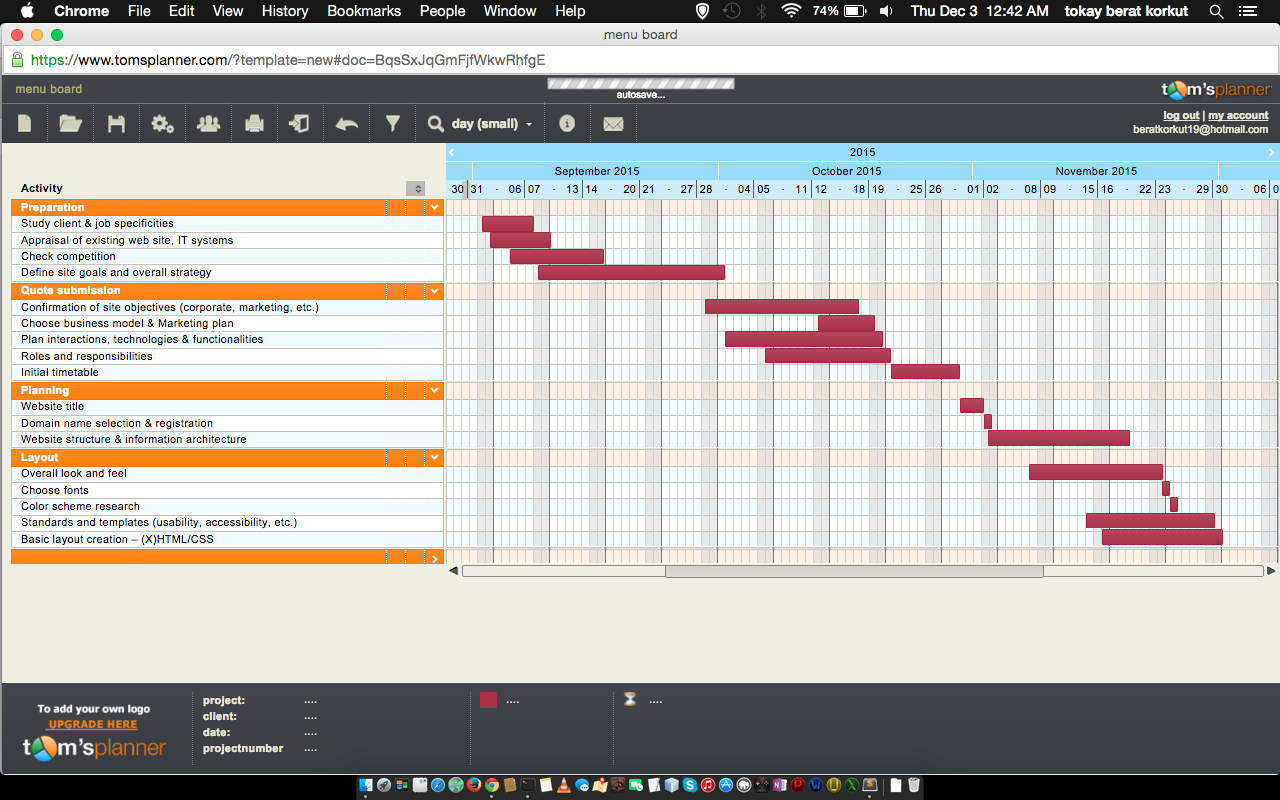Click the new document icon

pos(25,124)
